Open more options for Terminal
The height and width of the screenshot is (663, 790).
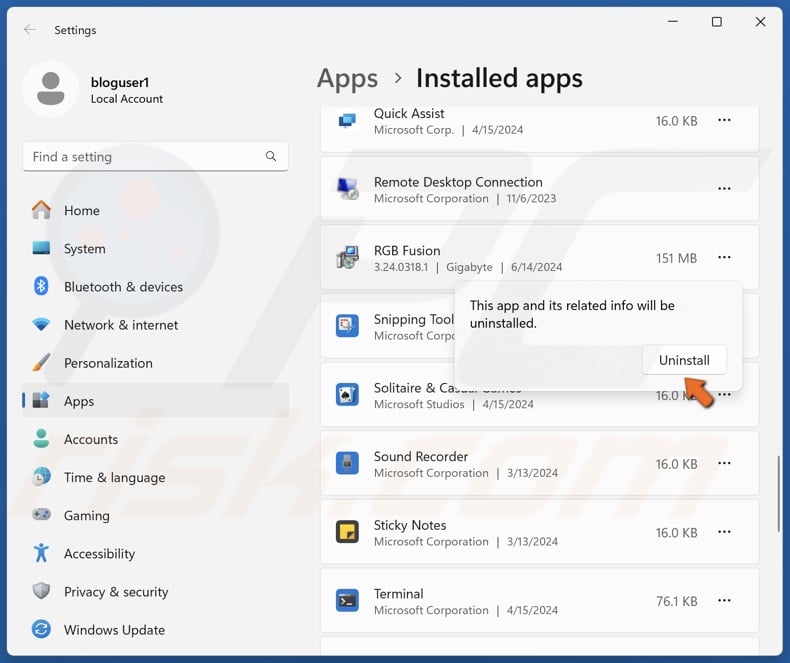click(724, 601)
